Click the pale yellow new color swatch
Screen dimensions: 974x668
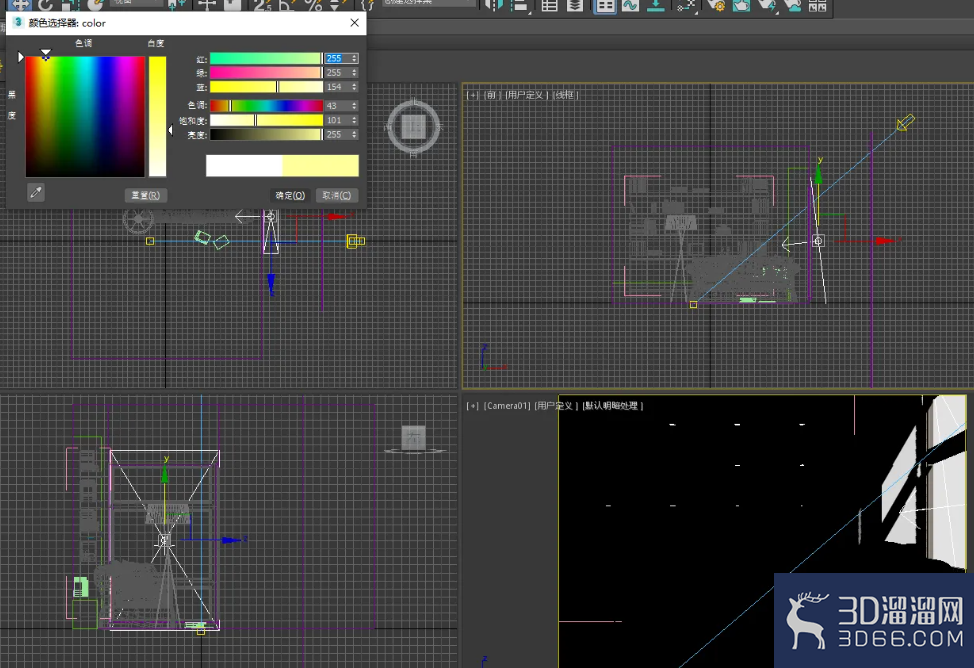321,166
